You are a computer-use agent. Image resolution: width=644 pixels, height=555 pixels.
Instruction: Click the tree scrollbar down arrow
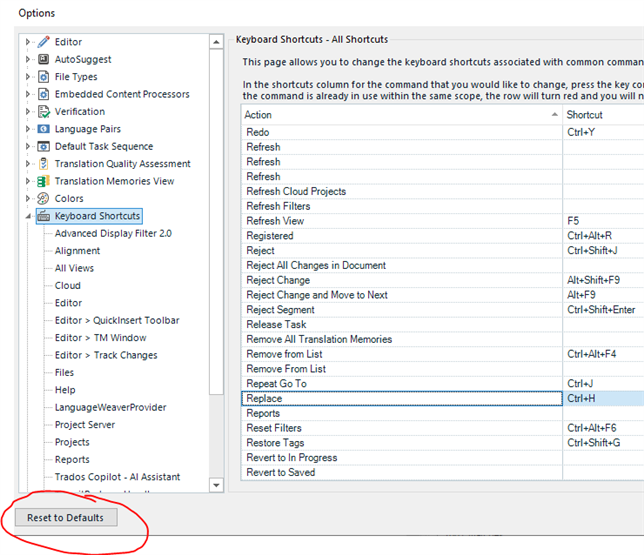click(x=216, y=485)
